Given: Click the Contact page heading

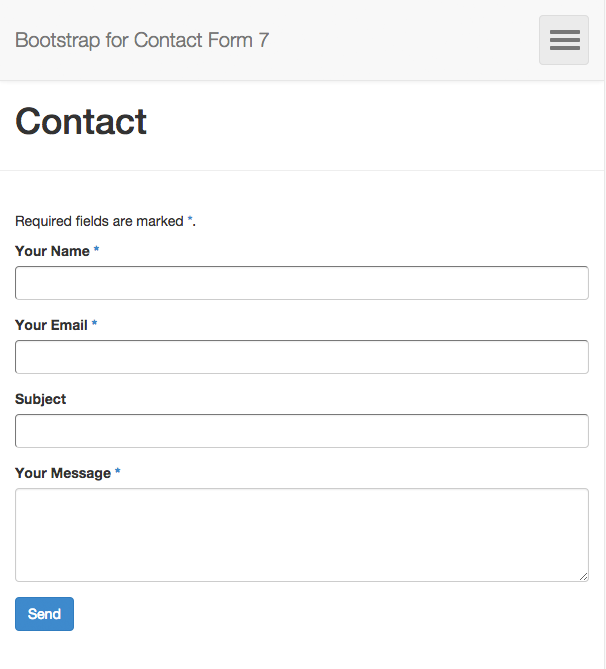Looking at the screenshot, I should click(x=81, y=122).
